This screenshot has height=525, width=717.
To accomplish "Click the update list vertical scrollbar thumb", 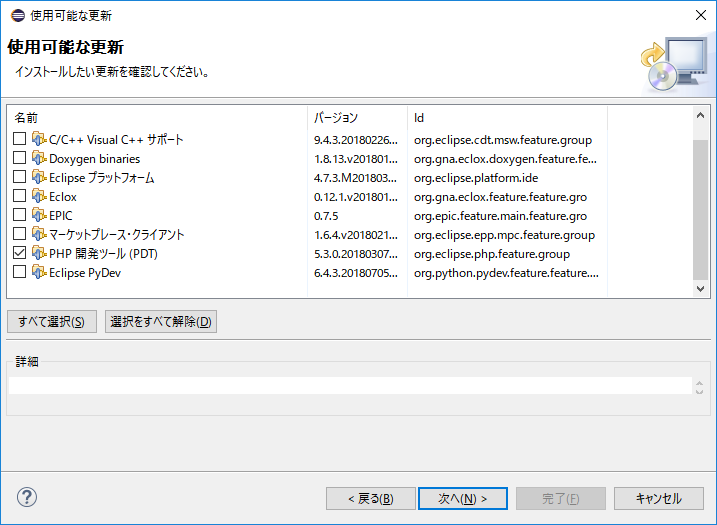I will pyautogui.click(x=701, y=209).
